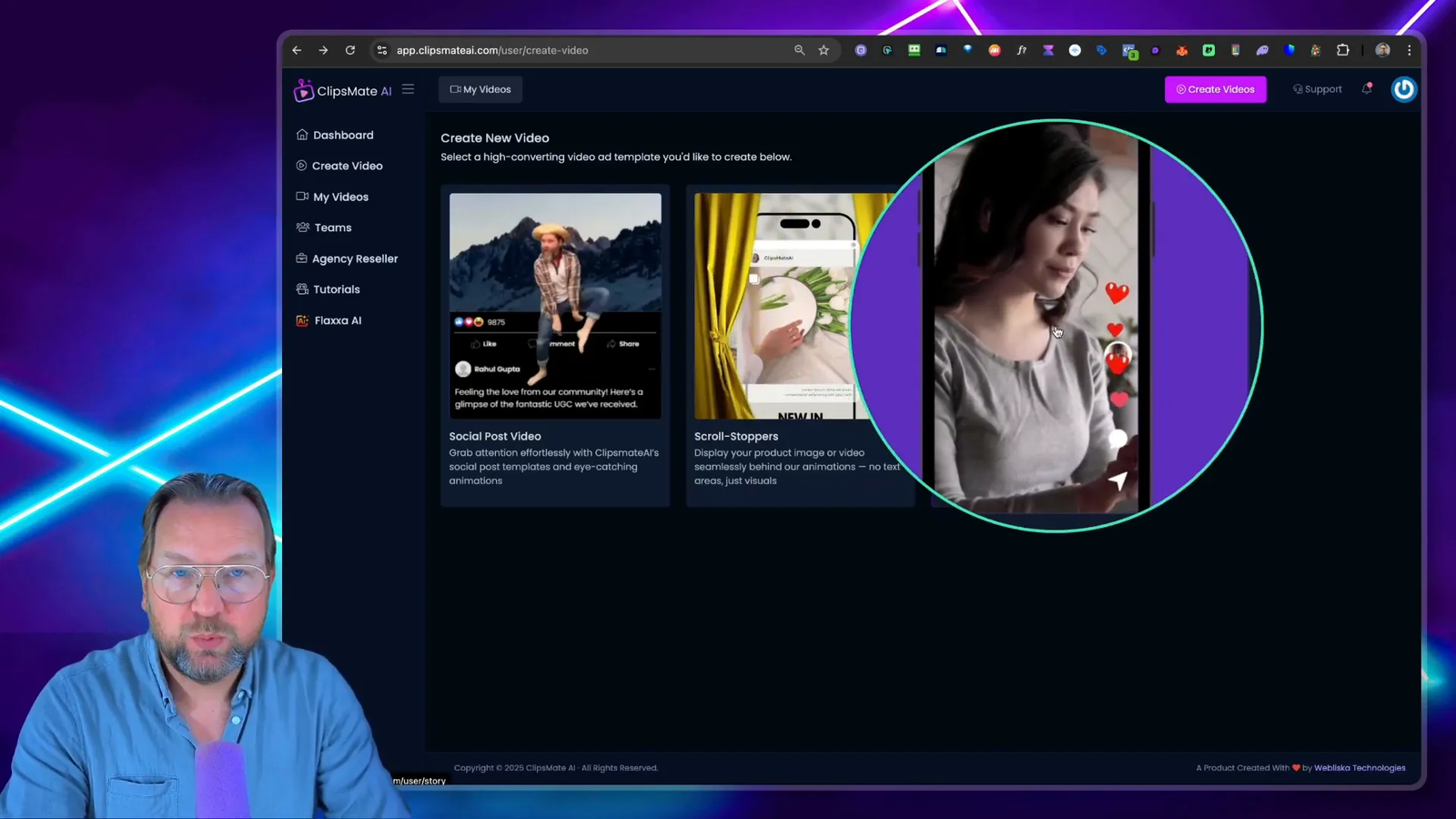Open zoom magnifier icon in address bar
The height and width of the screenshot is (819, 1456).
[799, 50]
